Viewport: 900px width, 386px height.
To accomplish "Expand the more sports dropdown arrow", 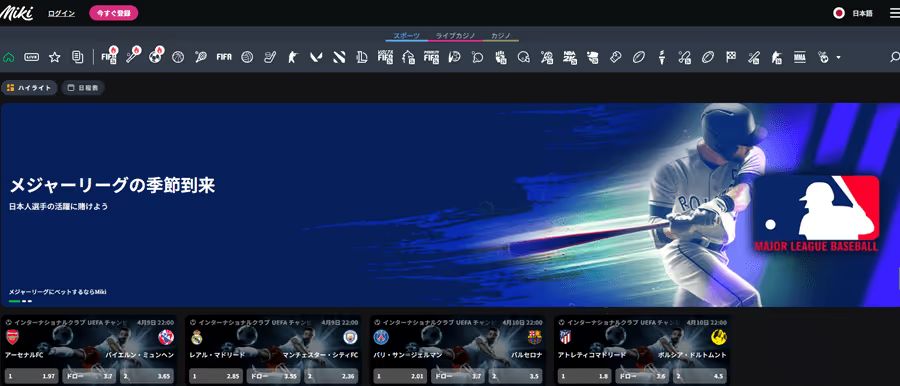I will click(x=839, y=57).
